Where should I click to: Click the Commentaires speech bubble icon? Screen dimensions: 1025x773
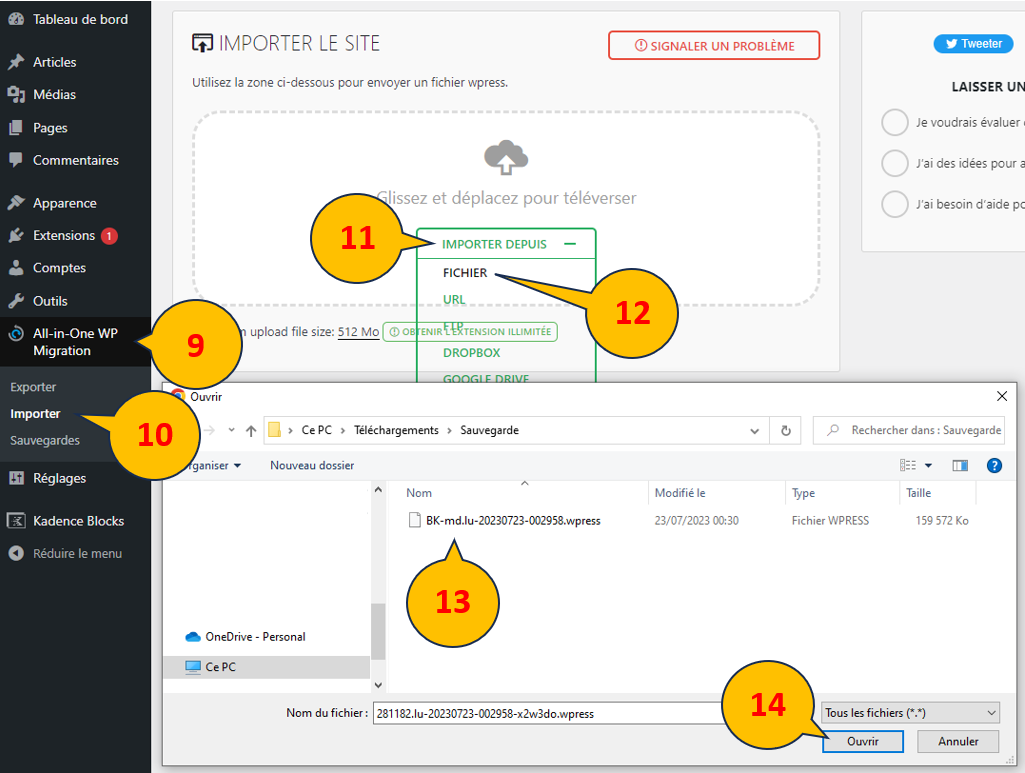(16, 160)
